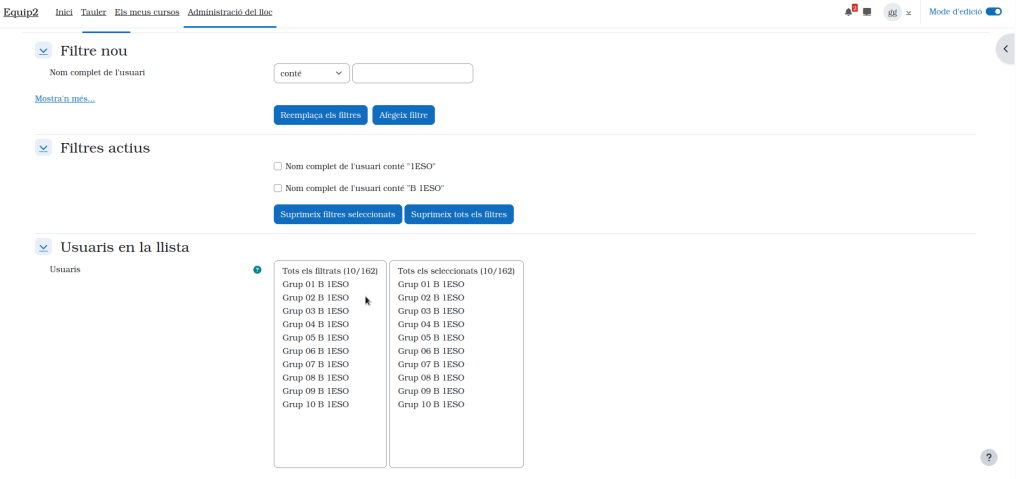Check the filter containing "1ESO"

click(278, 167)
